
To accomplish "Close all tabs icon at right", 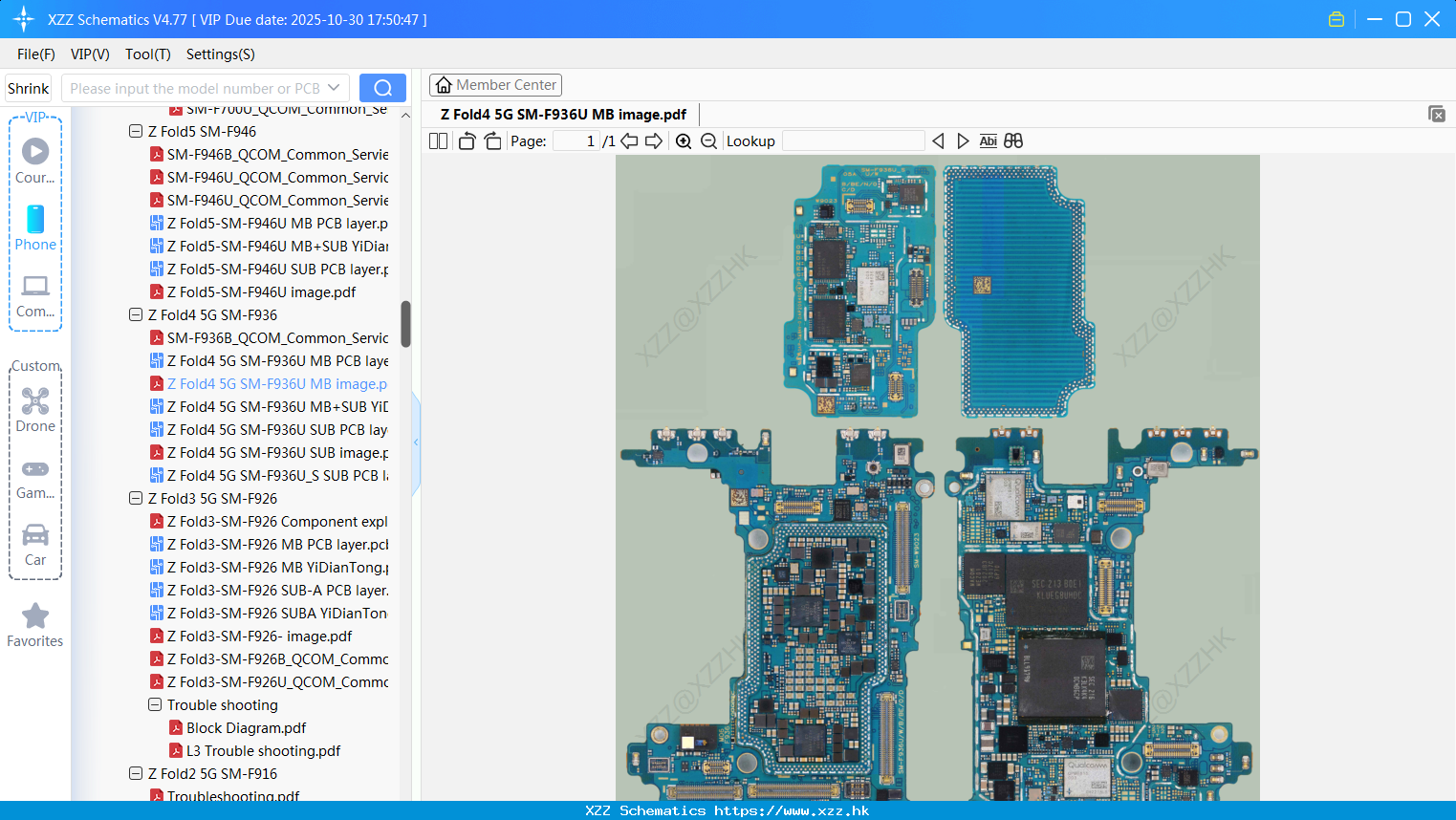I will pyautogui.click(x=1437, y=114).
